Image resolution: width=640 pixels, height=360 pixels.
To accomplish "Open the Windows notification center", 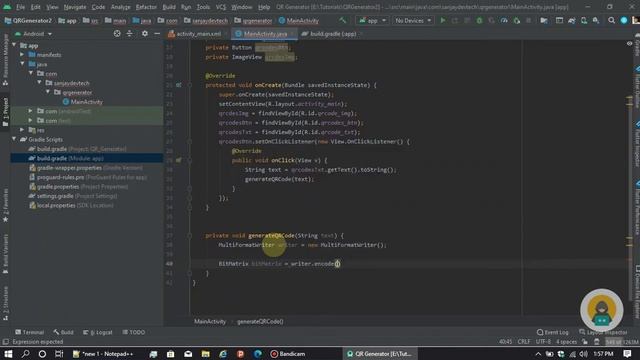I will 627,353.
